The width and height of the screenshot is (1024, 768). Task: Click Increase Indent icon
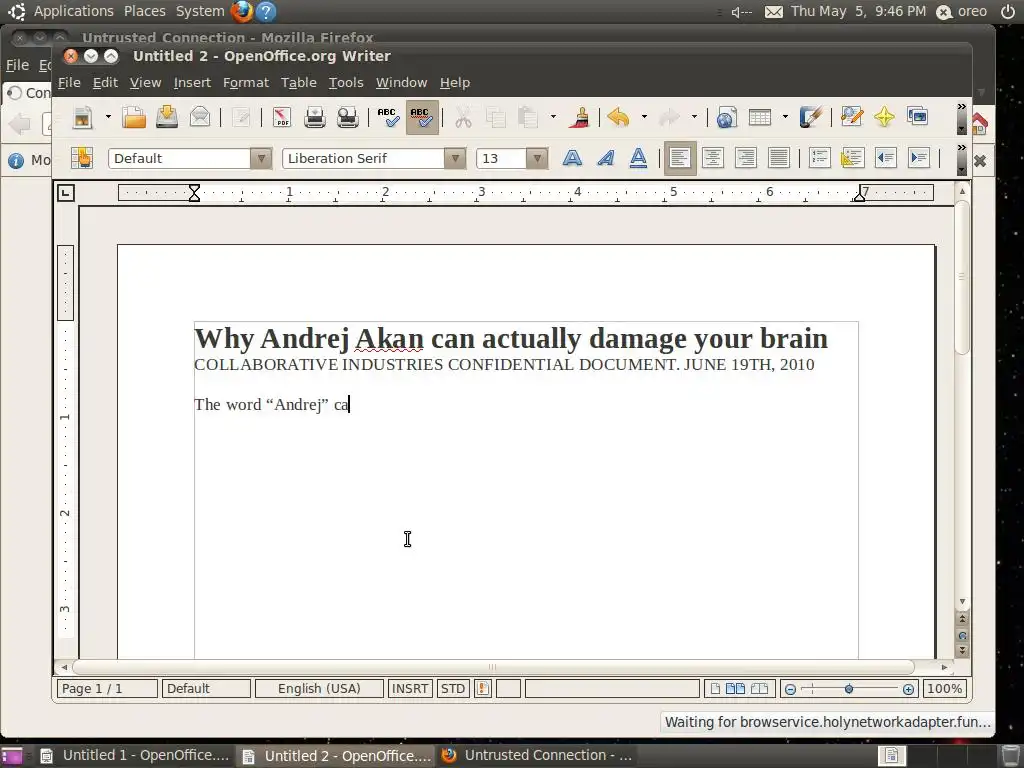point(918,158)
